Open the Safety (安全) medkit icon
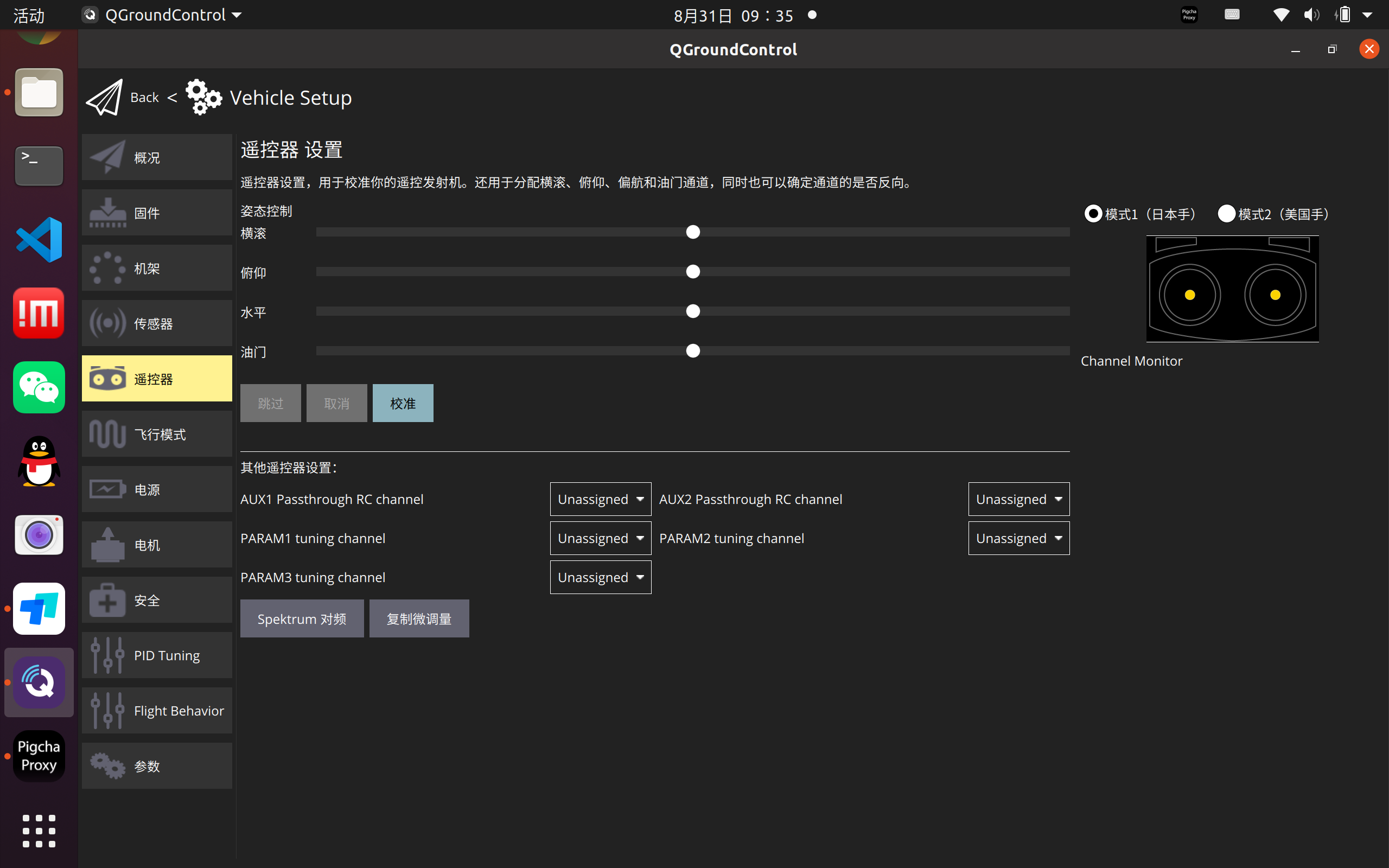This screenshot has width=1389, height=868. coord(107,601)
